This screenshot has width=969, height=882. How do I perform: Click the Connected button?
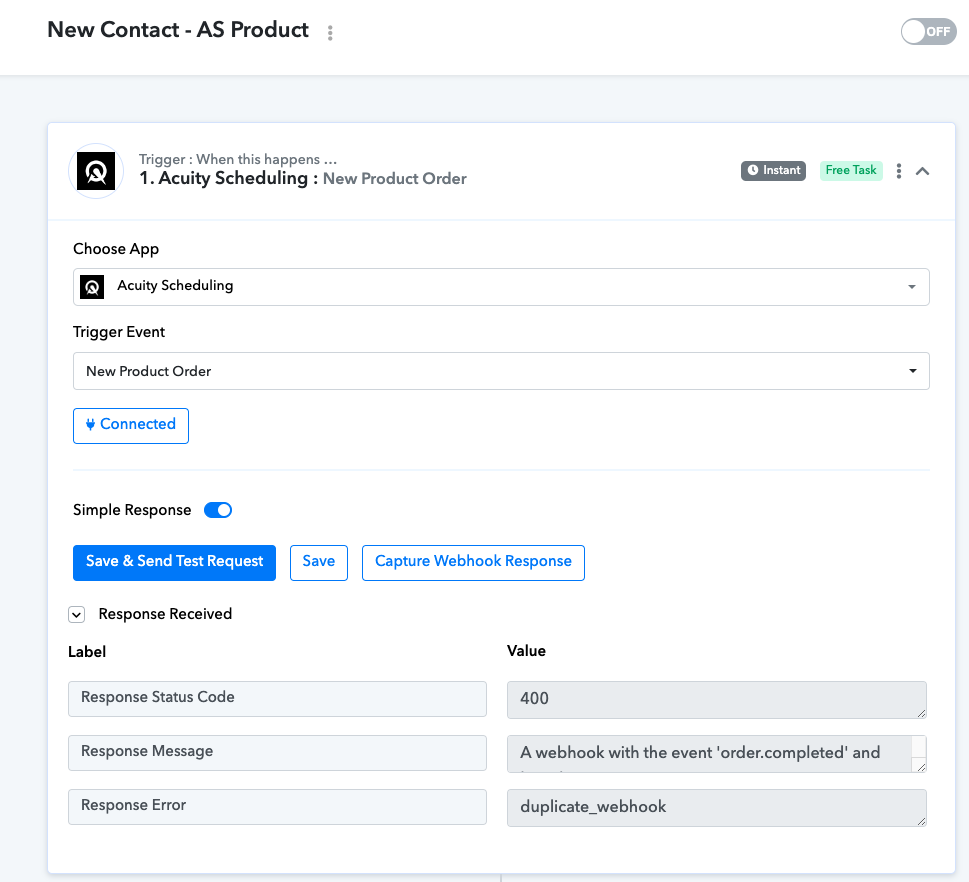[131, 426]
